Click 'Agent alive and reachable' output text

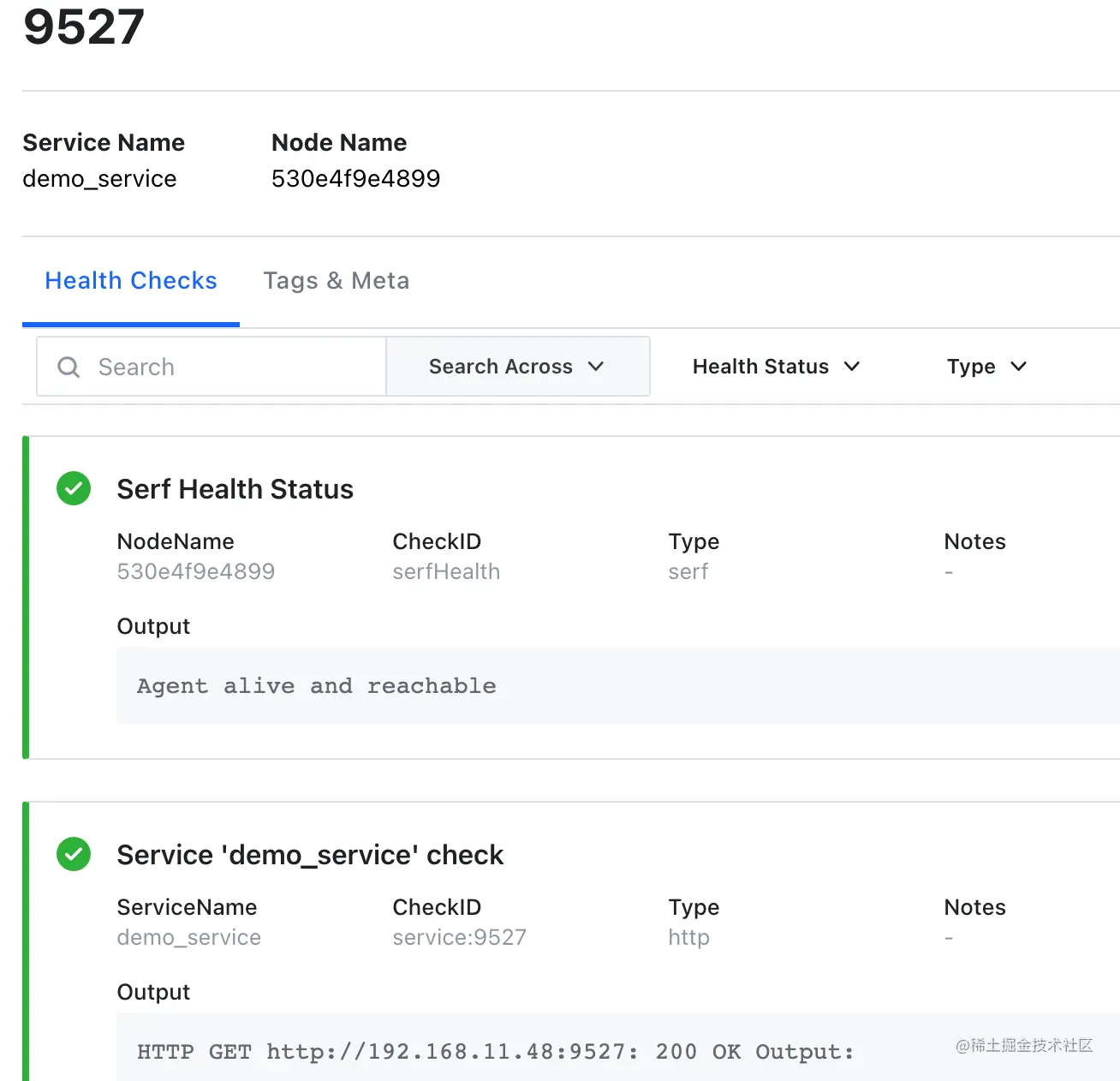coord(316,686)
